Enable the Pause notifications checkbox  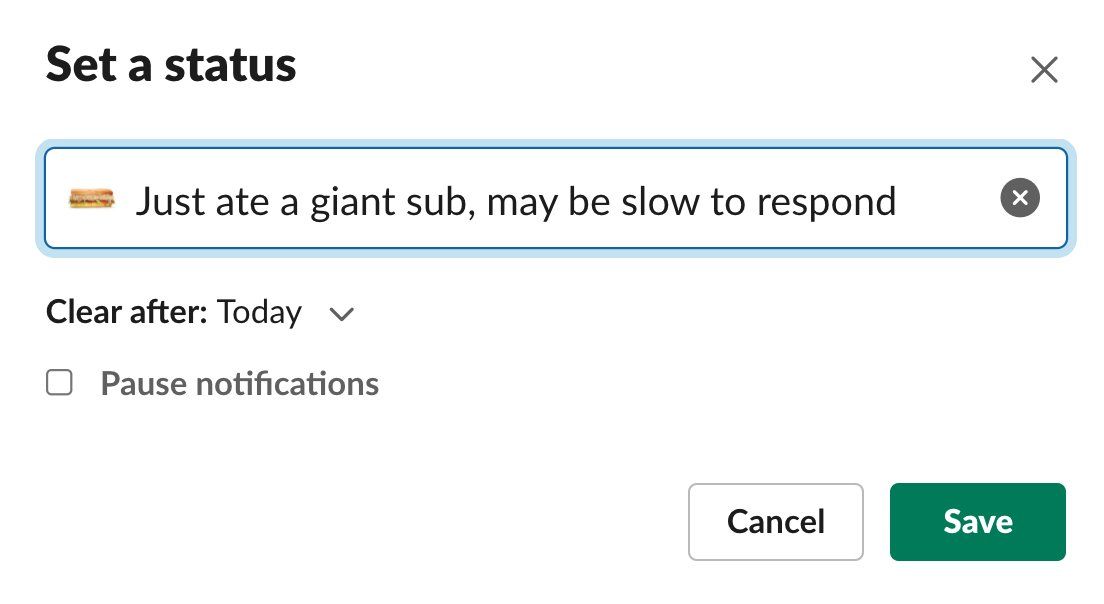click(x=60, y=383)
